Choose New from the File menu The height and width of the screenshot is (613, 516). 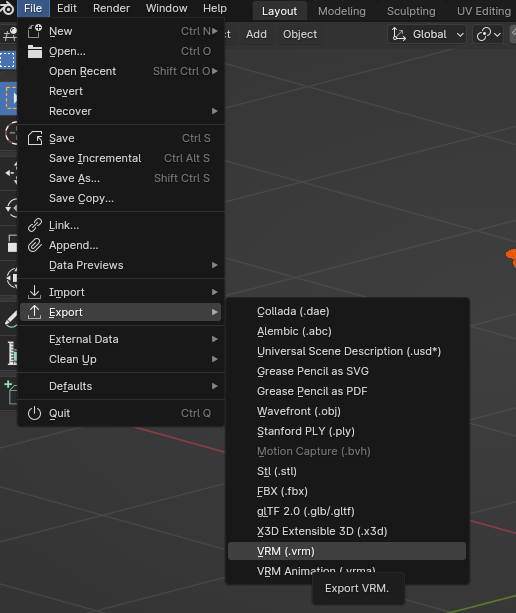tap(121, 31)
